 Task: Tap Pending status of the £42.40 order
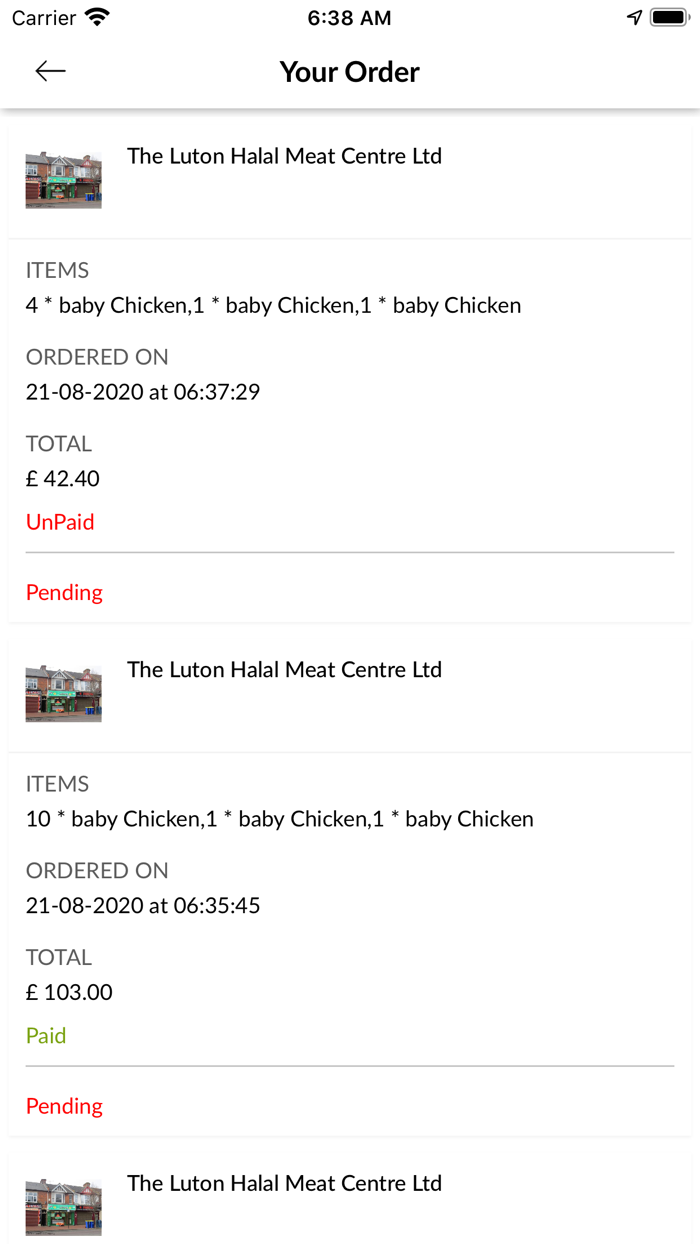[64, 593]
